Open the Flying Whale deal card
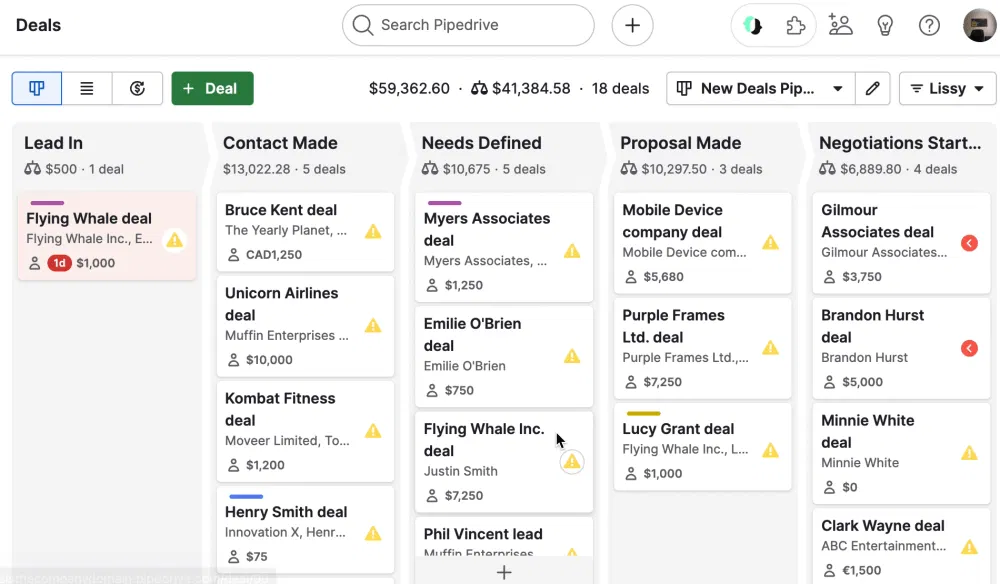The height and width of the screenshot is (584, 1000). click(107, 237)
